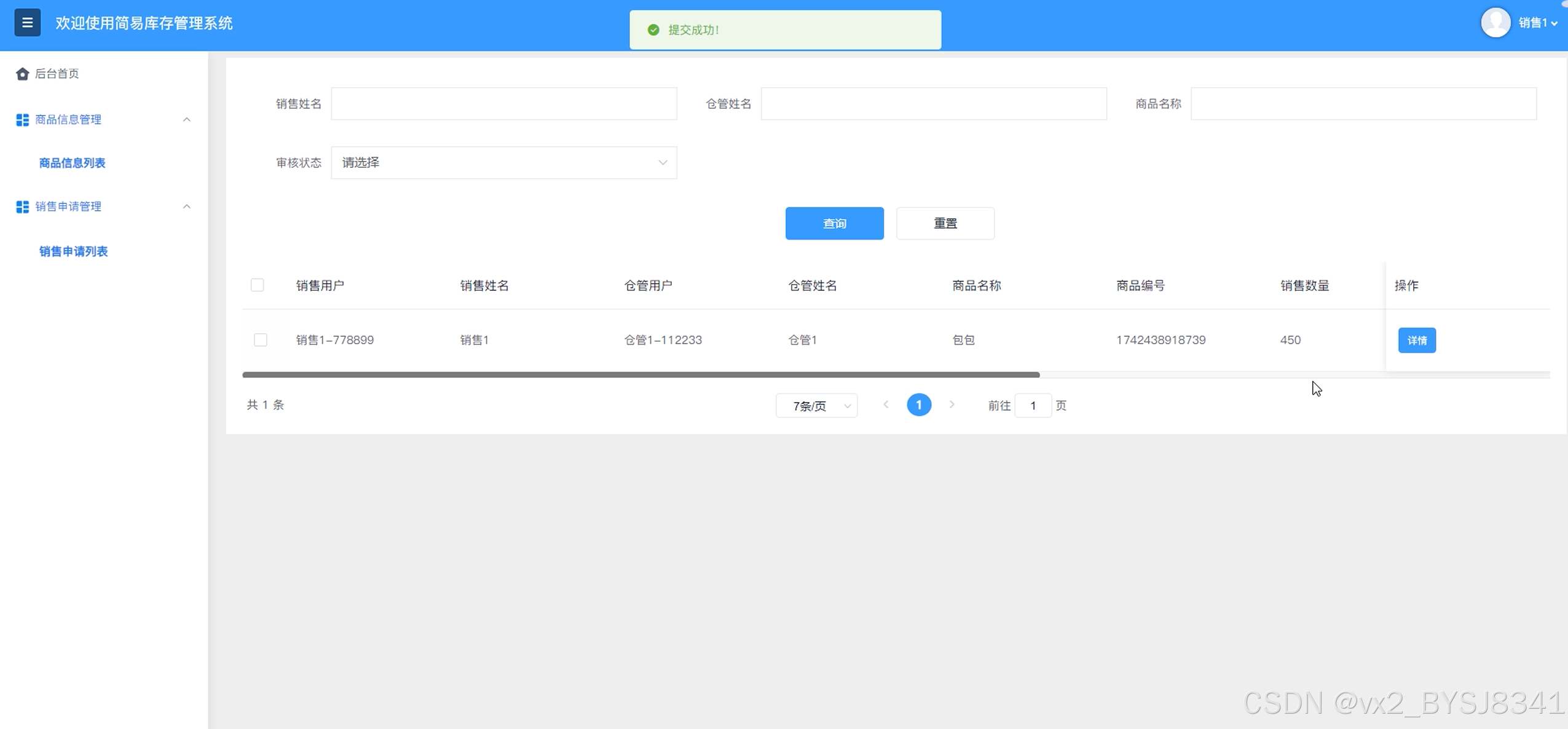Check the row for 销售1-778899
This screenshot has height=729, width=1568.
pos(261,340)
